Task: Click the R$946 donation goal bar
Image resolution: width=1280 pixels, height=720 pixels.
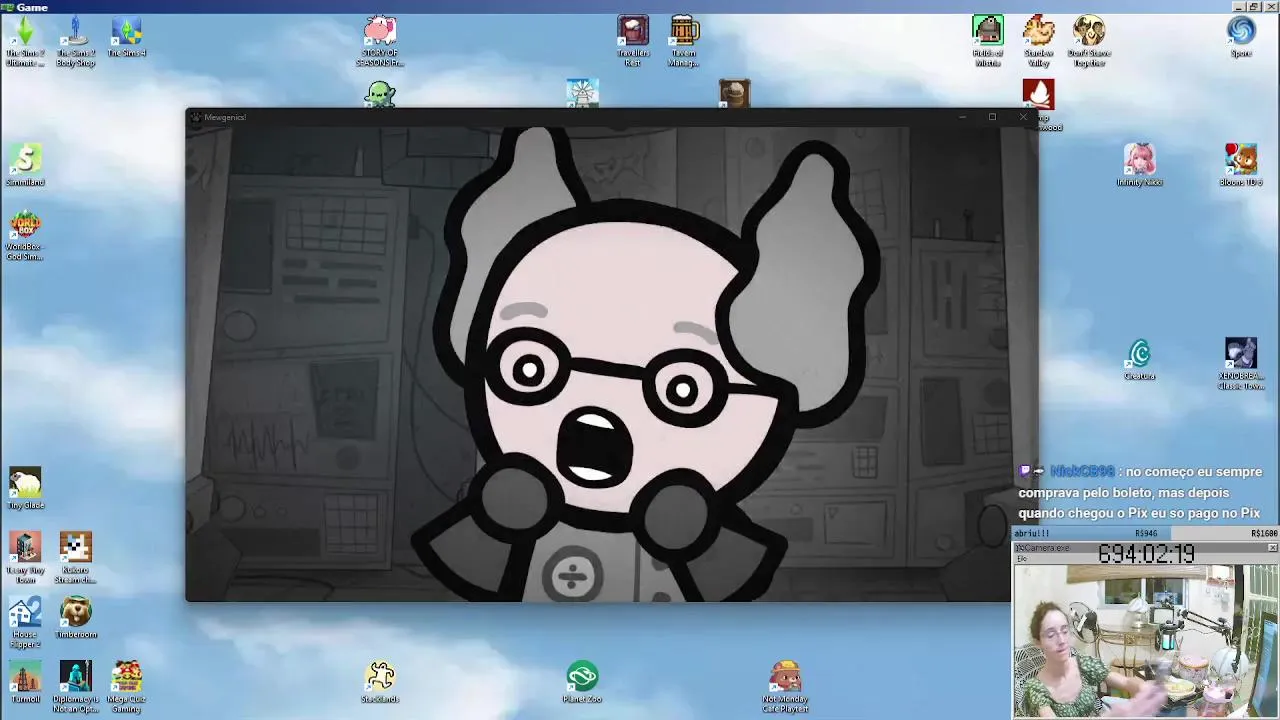Action: tap(1146, 534)
